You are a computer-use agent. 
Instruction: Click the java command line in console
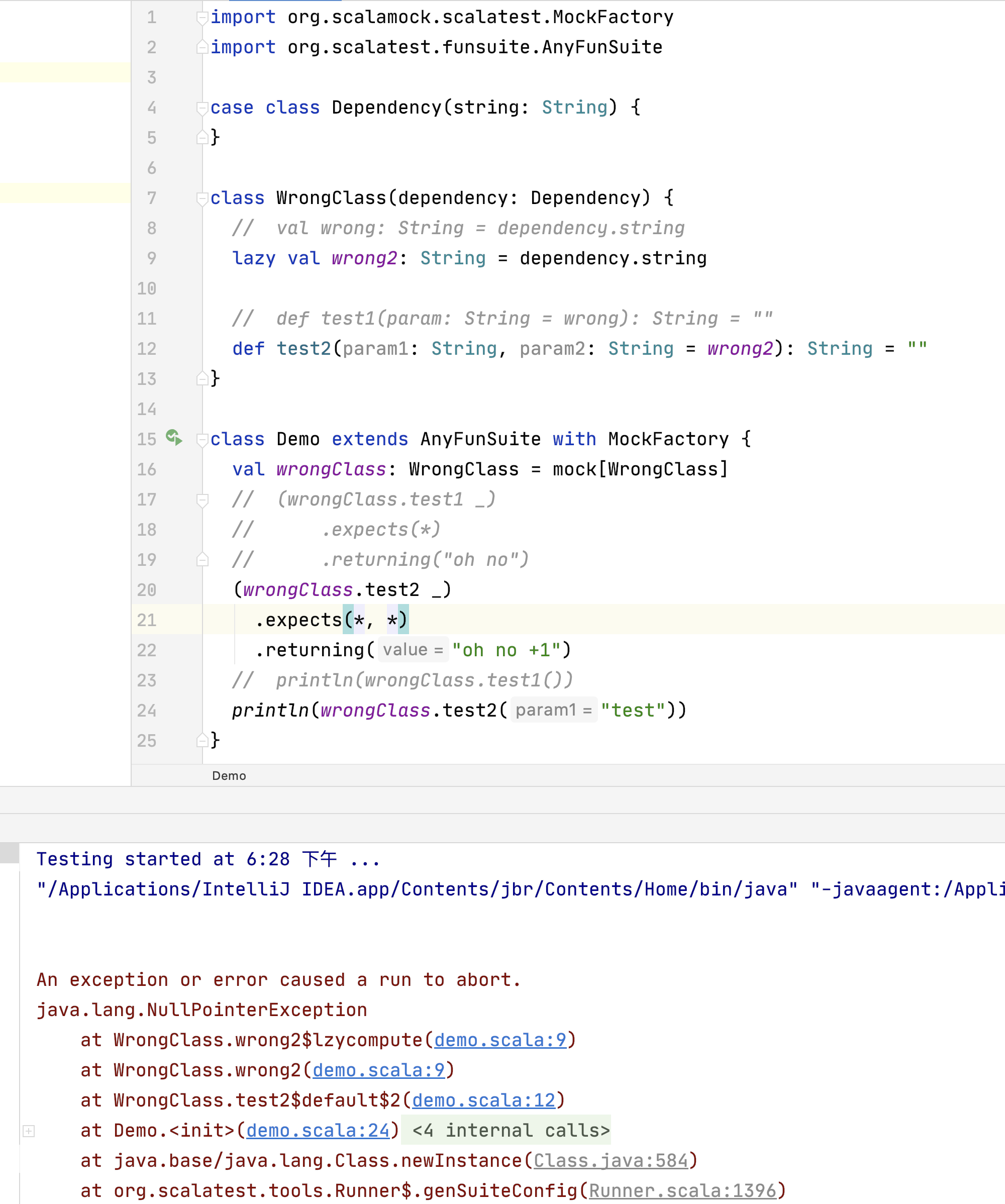pos(521,889)
